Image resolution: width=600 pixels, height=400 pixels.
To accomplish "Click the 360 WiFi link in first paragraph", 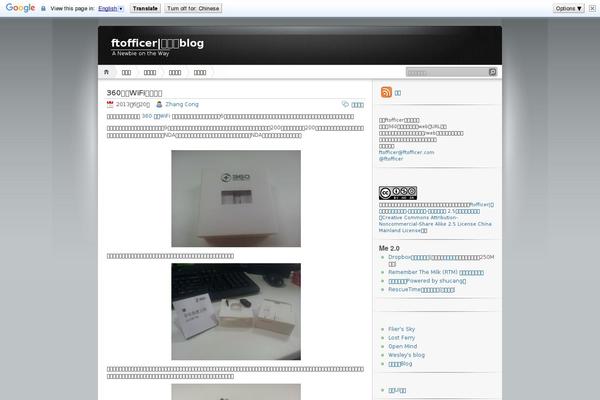I will [x=156, y=116].
